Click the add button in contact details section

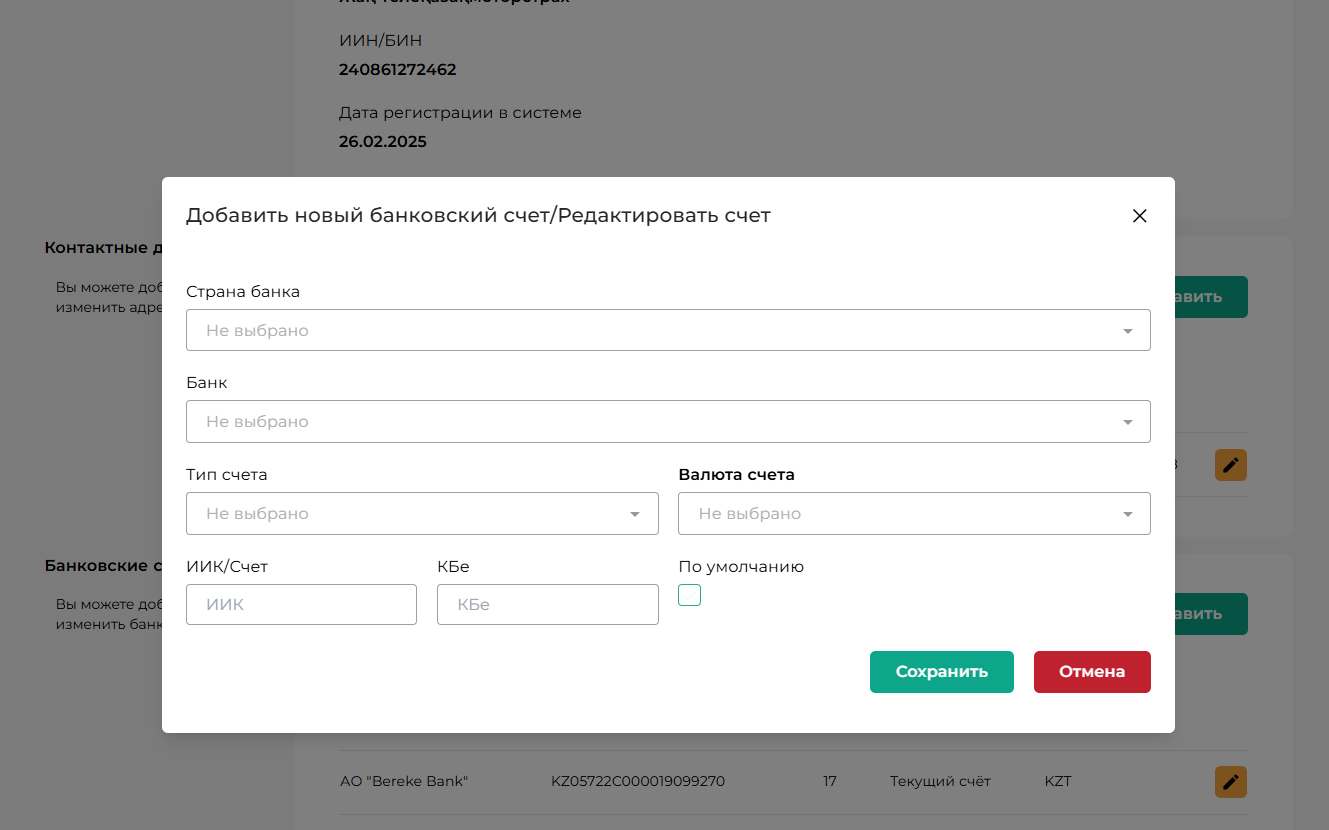1210,297
